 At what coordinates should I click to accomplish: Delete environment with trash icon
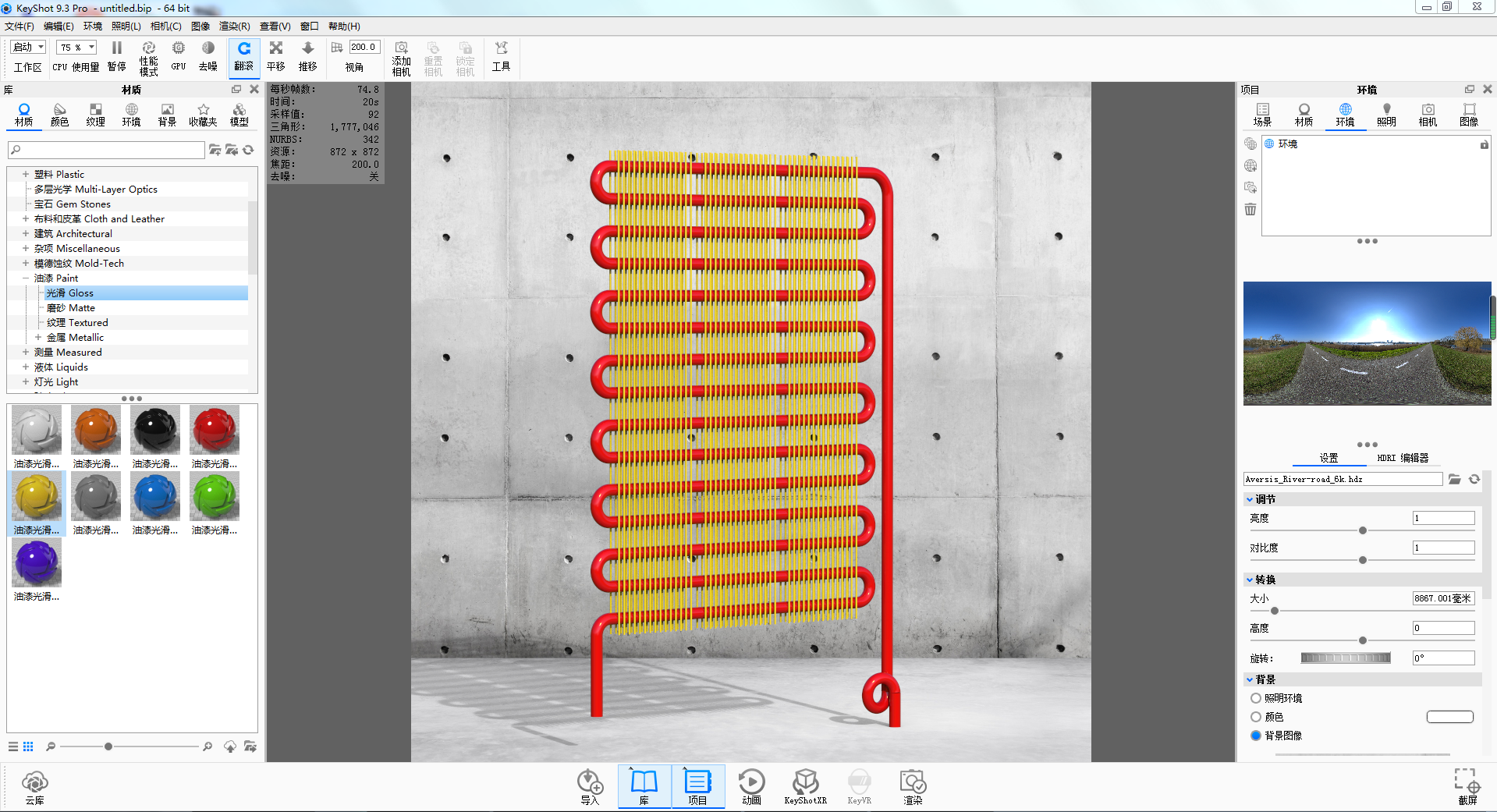click(x=1250, y=209)
